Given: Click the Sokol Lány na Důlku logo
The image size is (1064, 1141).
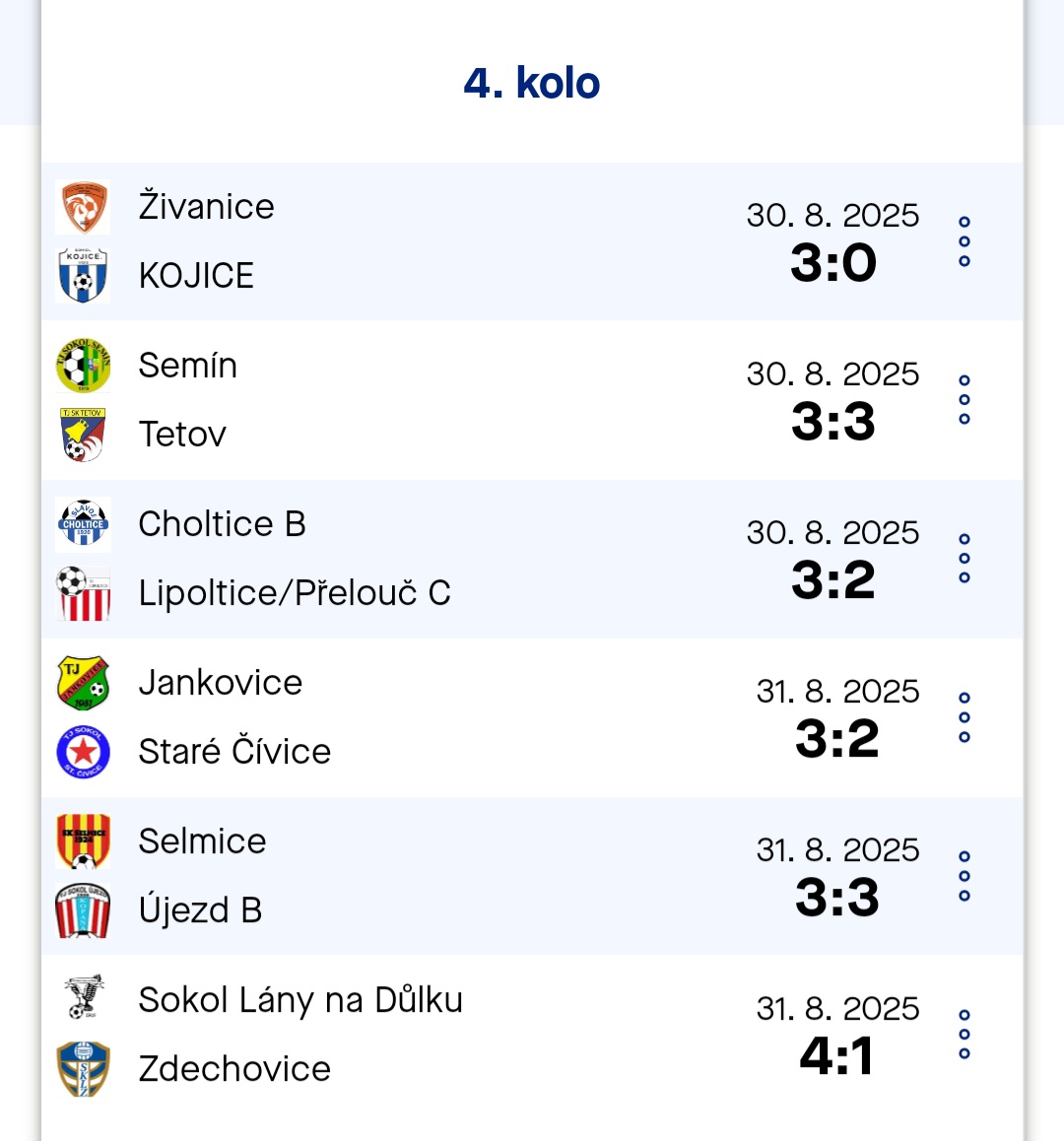Looking at the screenshot, I should 83,997.
